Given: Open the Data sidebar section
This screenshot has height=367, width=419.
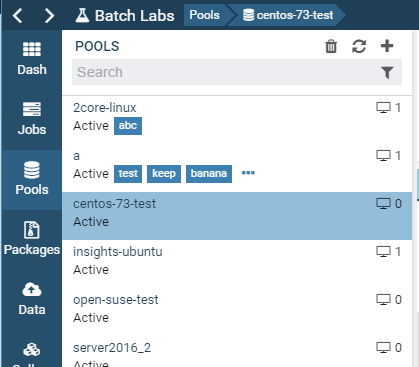Looking at the screenshot, I should point(32,300).
